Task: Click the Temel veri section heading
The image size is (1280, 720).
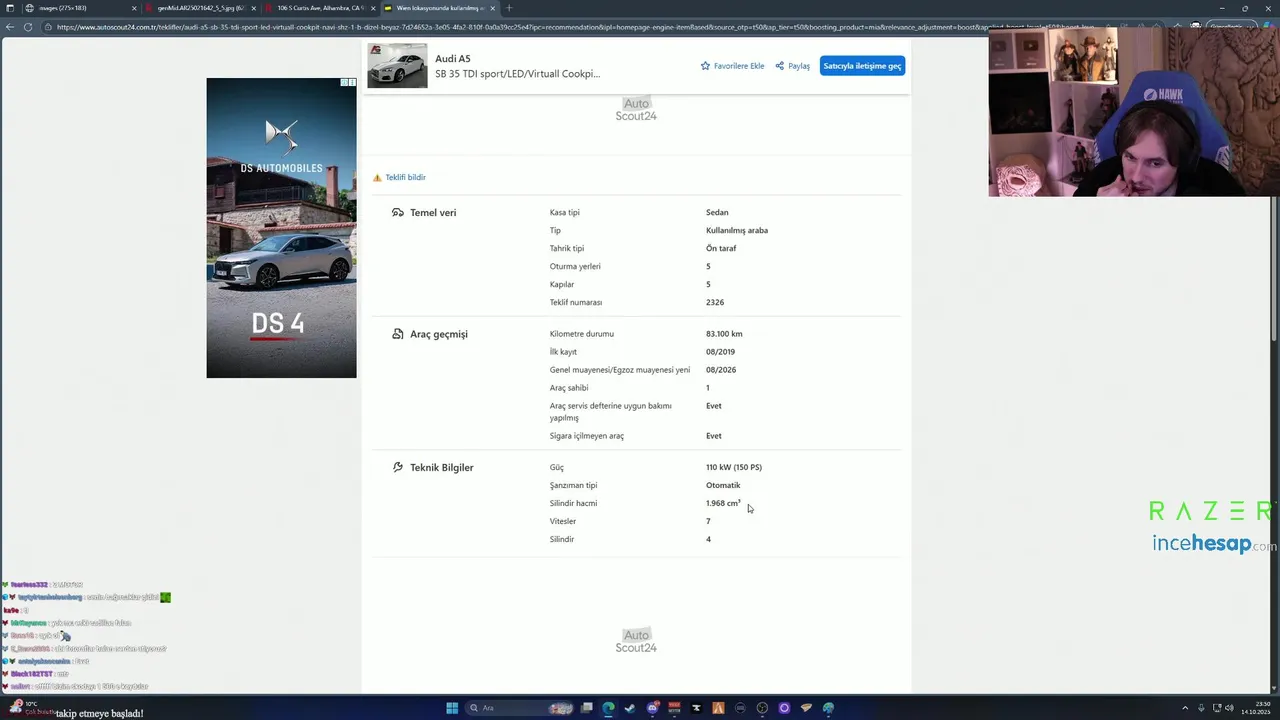Action: [433, 213]
